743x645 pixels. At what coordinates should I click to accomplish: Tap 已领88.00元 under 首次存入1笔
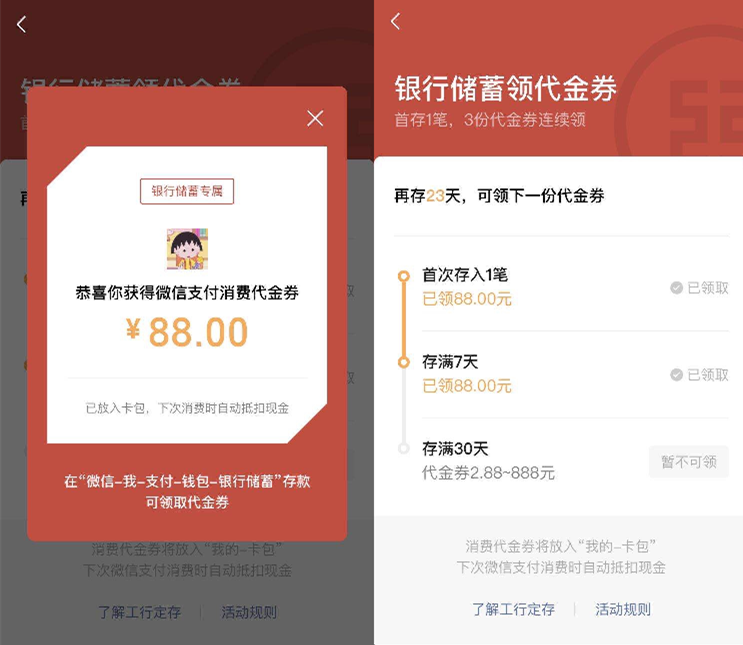(467, 299)
